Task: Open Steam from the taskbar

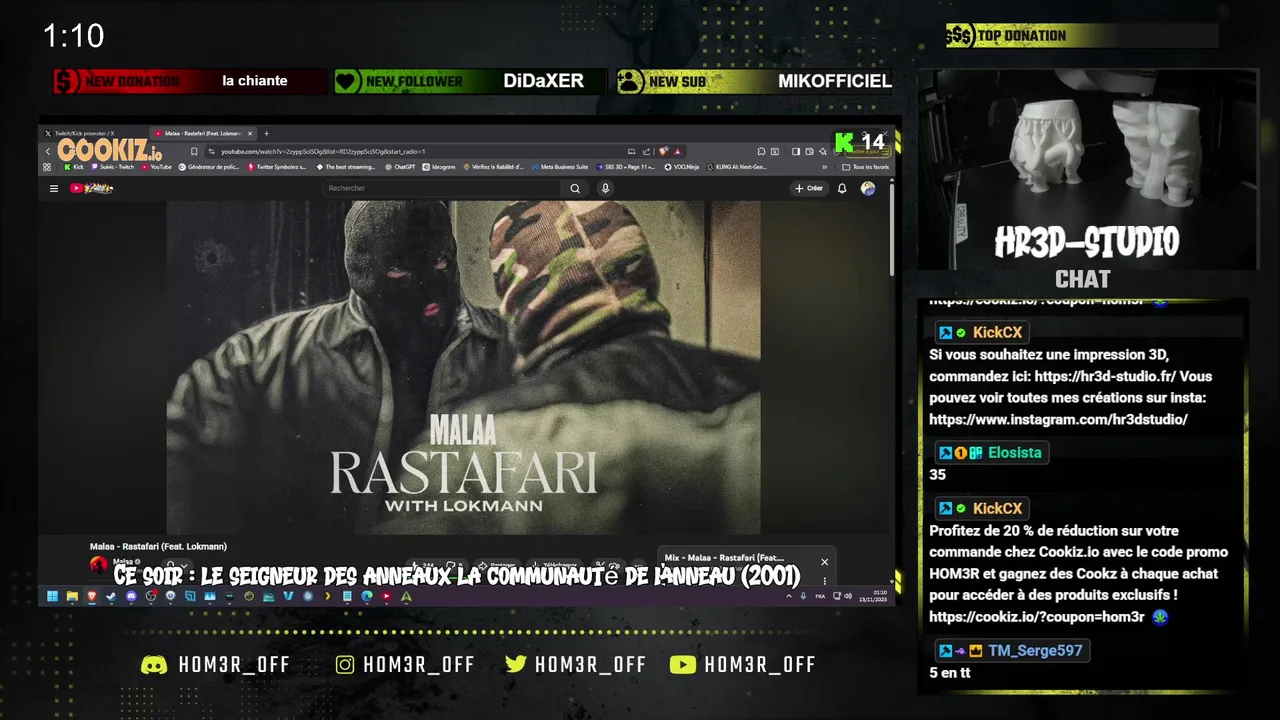Action: tap(111, 596)
